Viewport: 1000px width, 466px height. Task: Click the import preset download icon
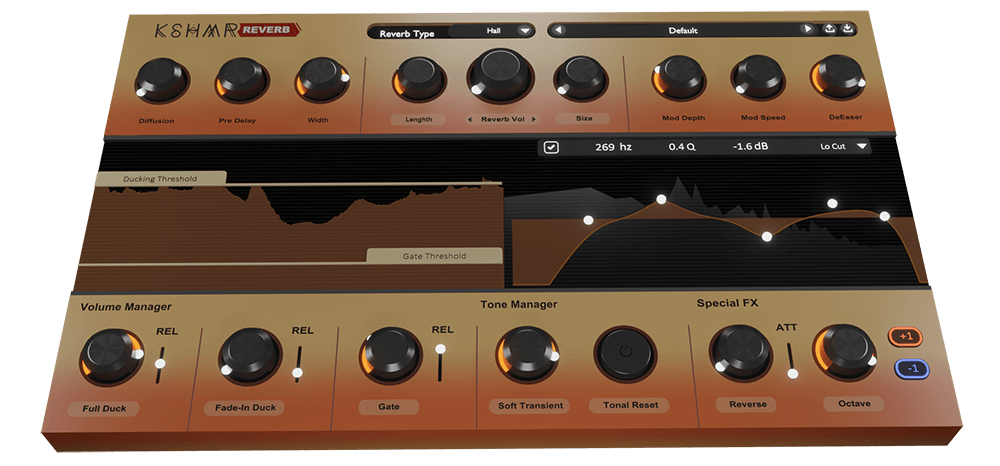point(847,29)
